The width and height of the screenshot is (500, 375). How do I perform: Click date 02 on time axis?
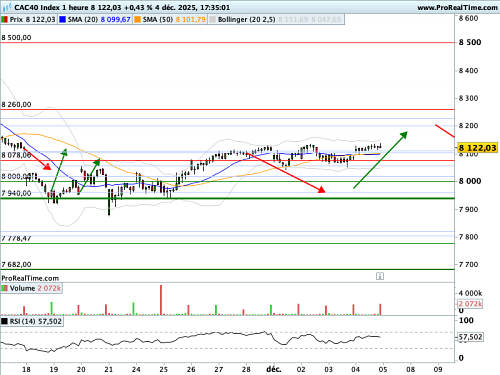click(301, 369)
